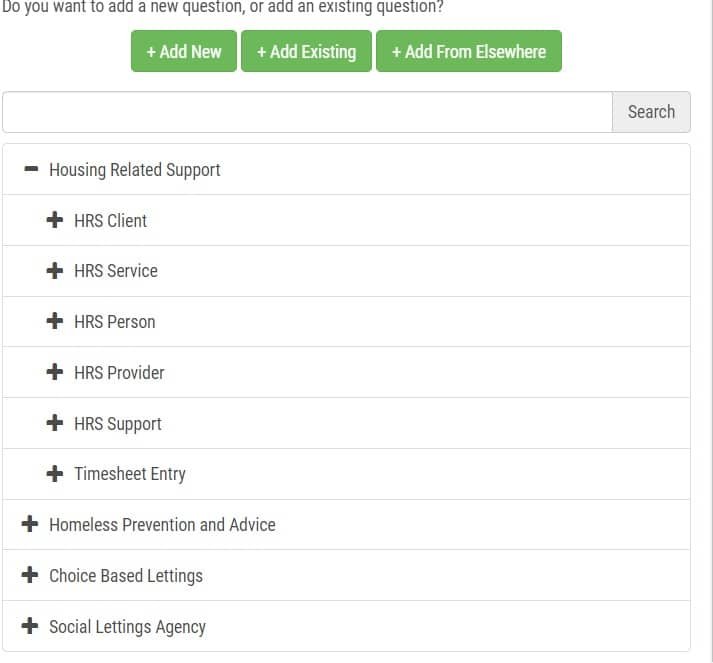713x663 pixels.
Task: Expand HRS Service with plus icon
Action: [55, 271]
